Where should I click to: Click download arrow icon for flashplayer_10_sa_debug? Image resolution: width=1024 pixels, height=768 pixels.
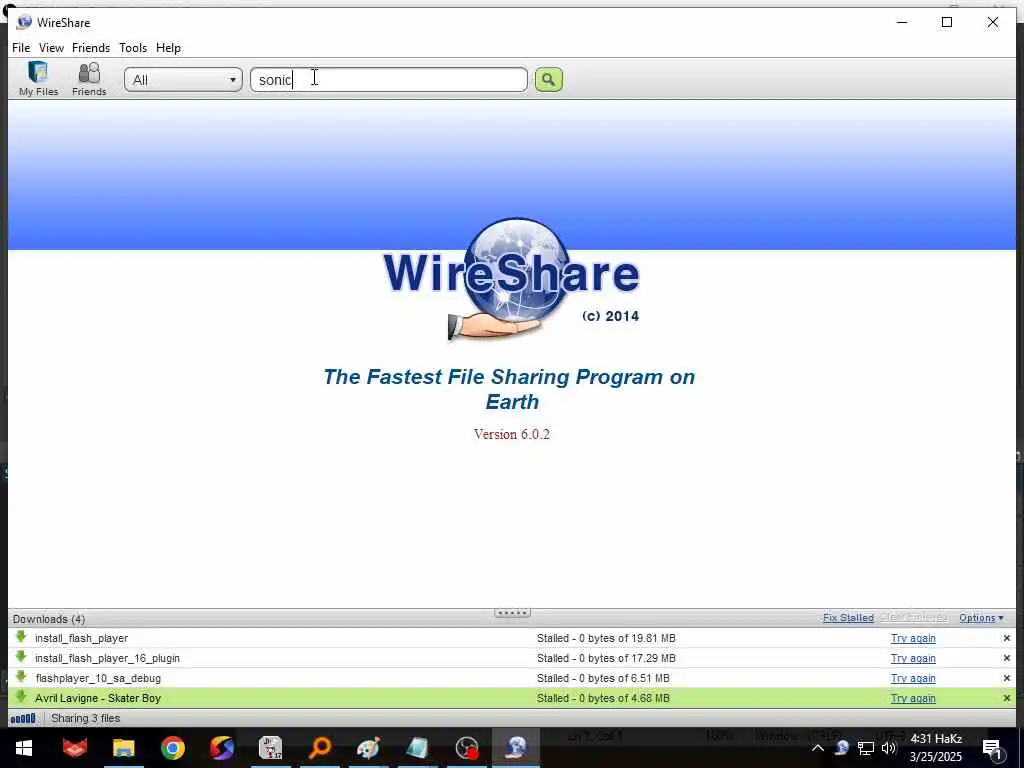[21, 677]
